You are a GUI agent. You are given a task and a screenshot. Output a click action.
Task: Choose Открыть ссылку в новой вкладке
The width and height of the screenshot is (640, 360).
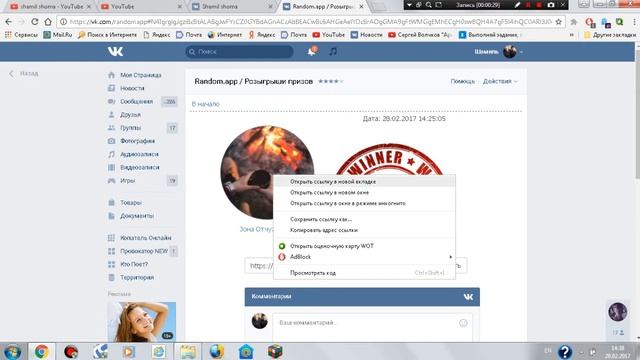pyautogui.click(x=364, y=182)
